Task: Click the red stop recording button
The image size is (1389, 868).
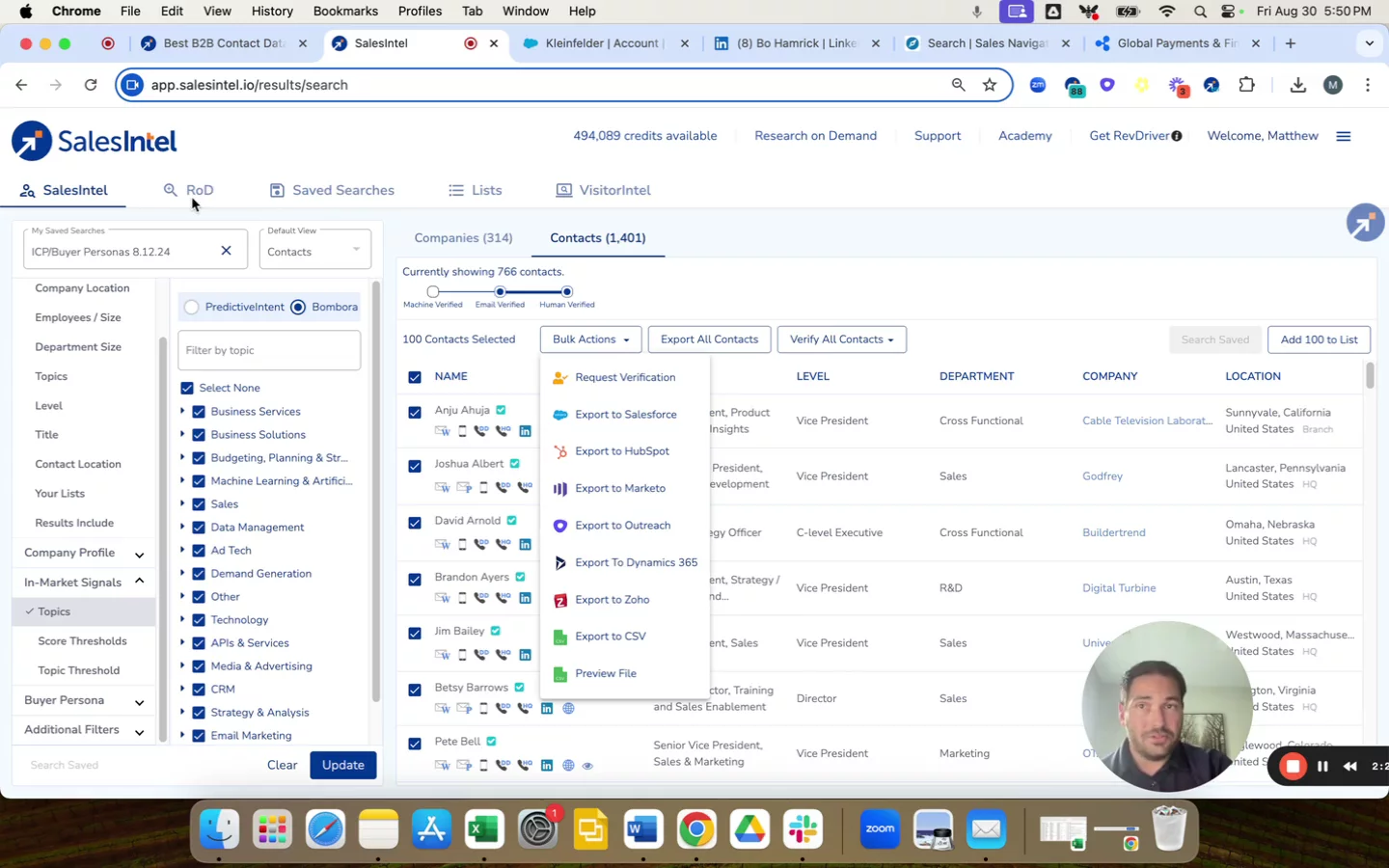Action: (x=1293, y=767)
